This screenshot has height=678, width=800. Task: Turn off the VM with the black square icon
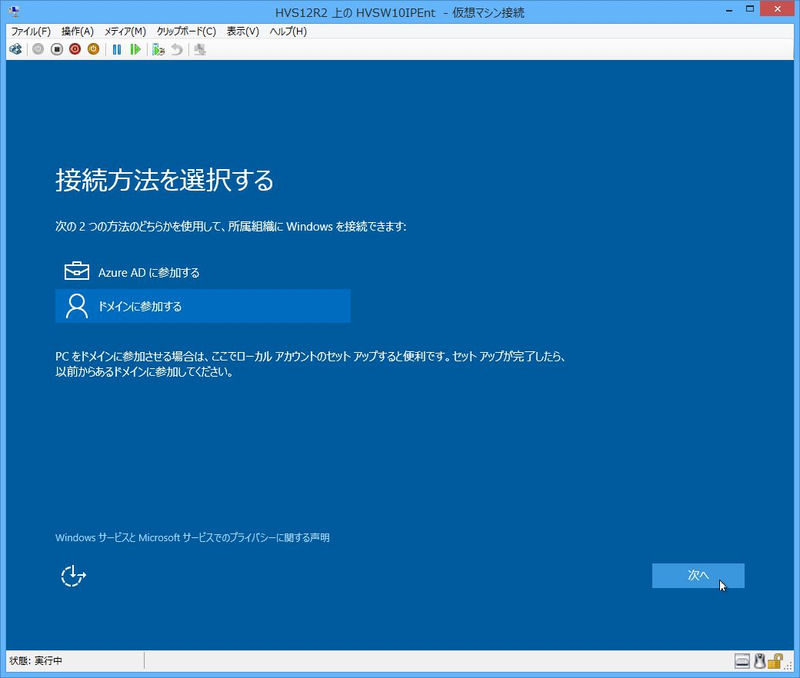pyautogui.click(x=57, y=49)
